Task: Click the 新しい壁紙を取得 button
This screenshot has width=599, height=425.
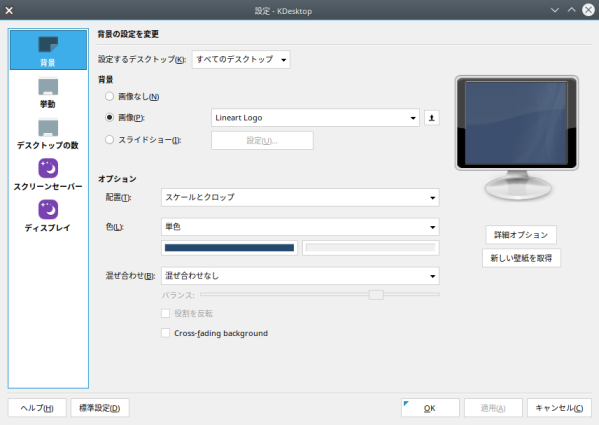Action: click(x=521, y=258)
